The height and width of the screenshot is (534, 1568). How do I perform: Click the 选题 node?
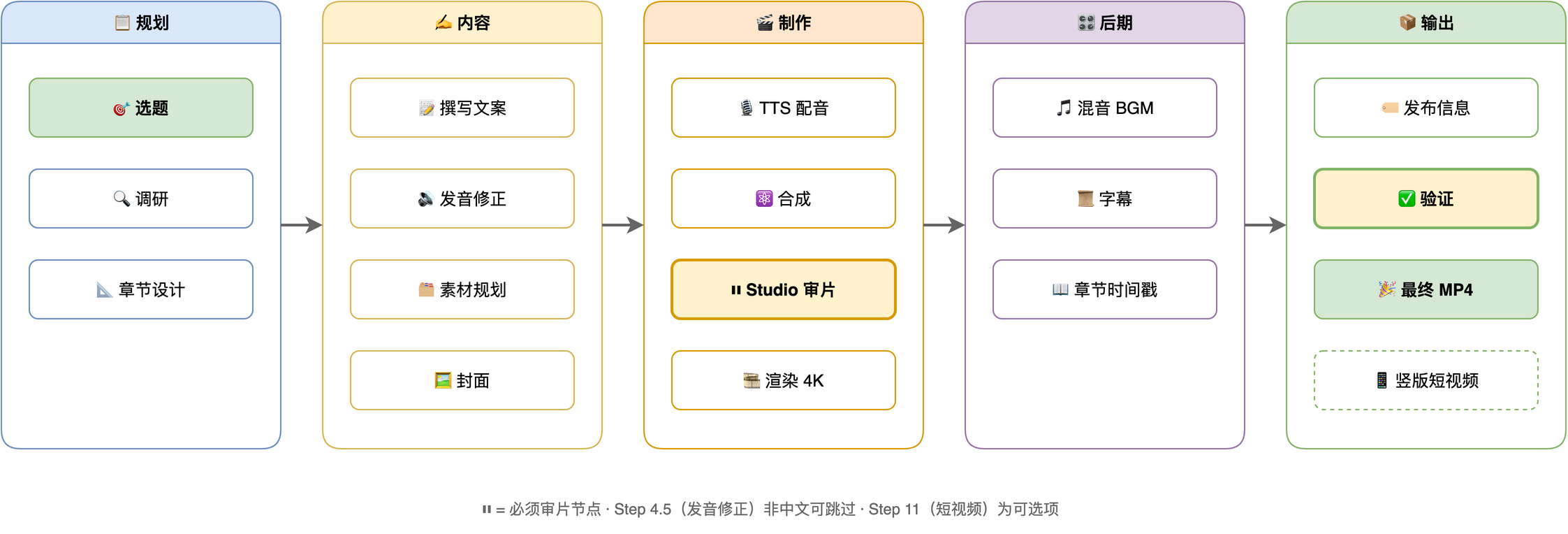(x=141, y=108)
